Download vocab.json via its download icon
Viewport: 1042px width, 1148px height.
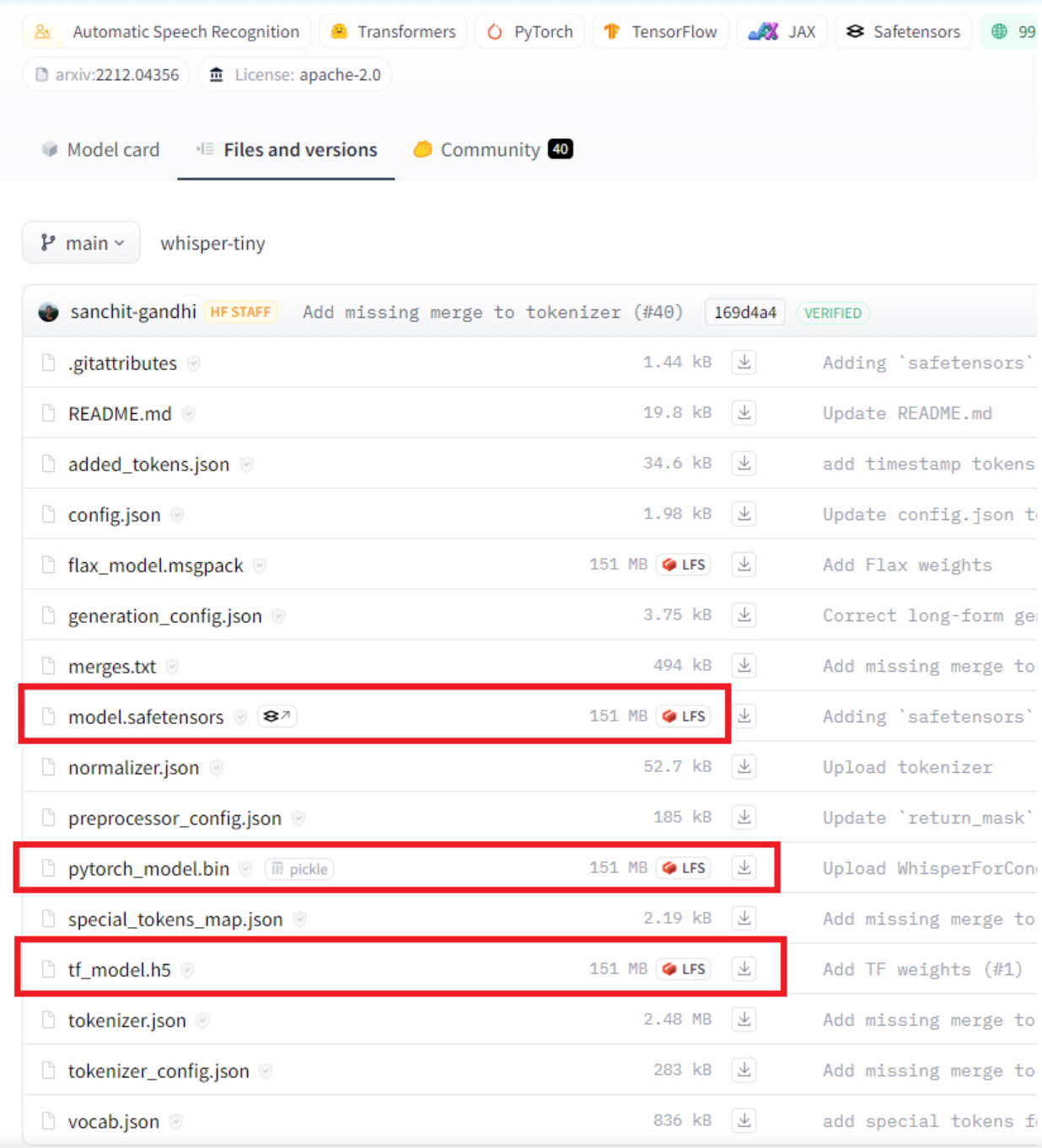click(x=744, y=1121)
